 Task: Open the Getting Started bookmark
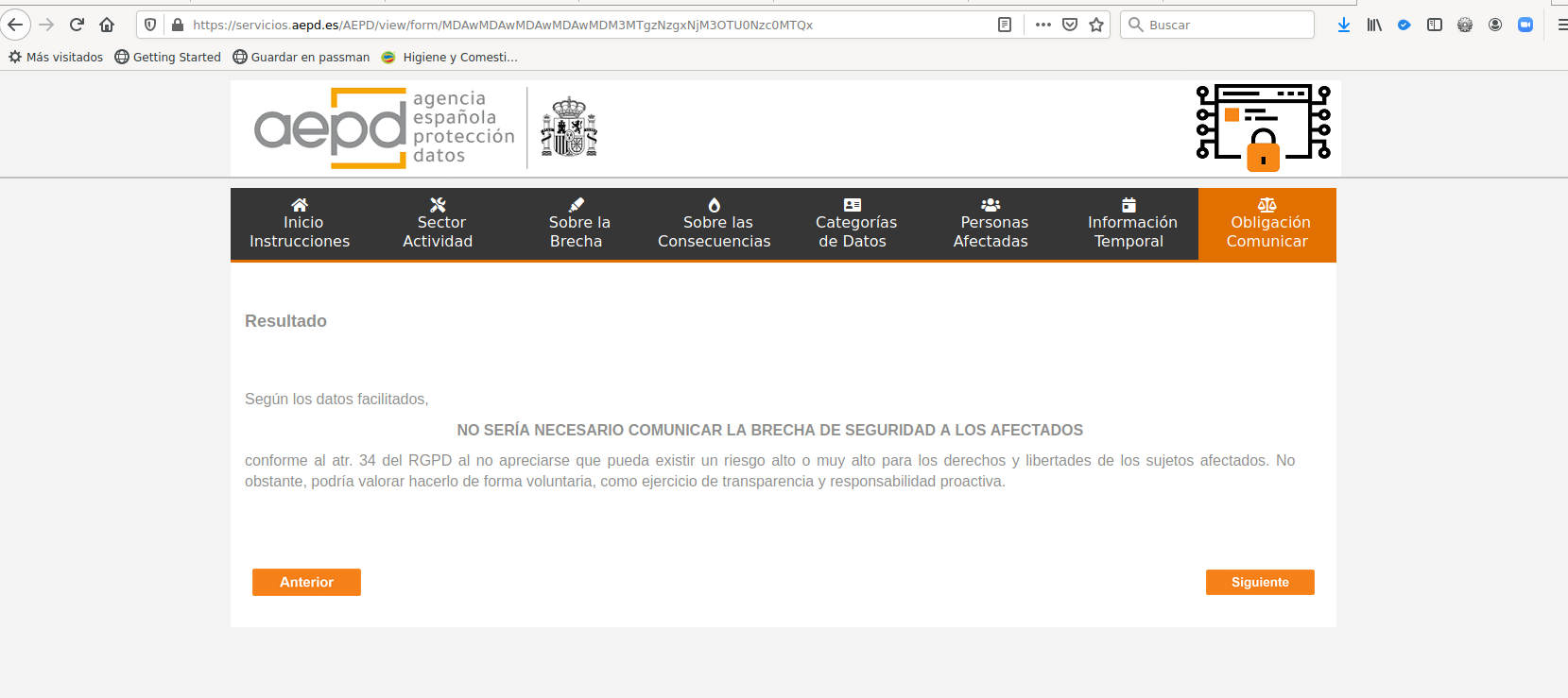pos(168,57)
